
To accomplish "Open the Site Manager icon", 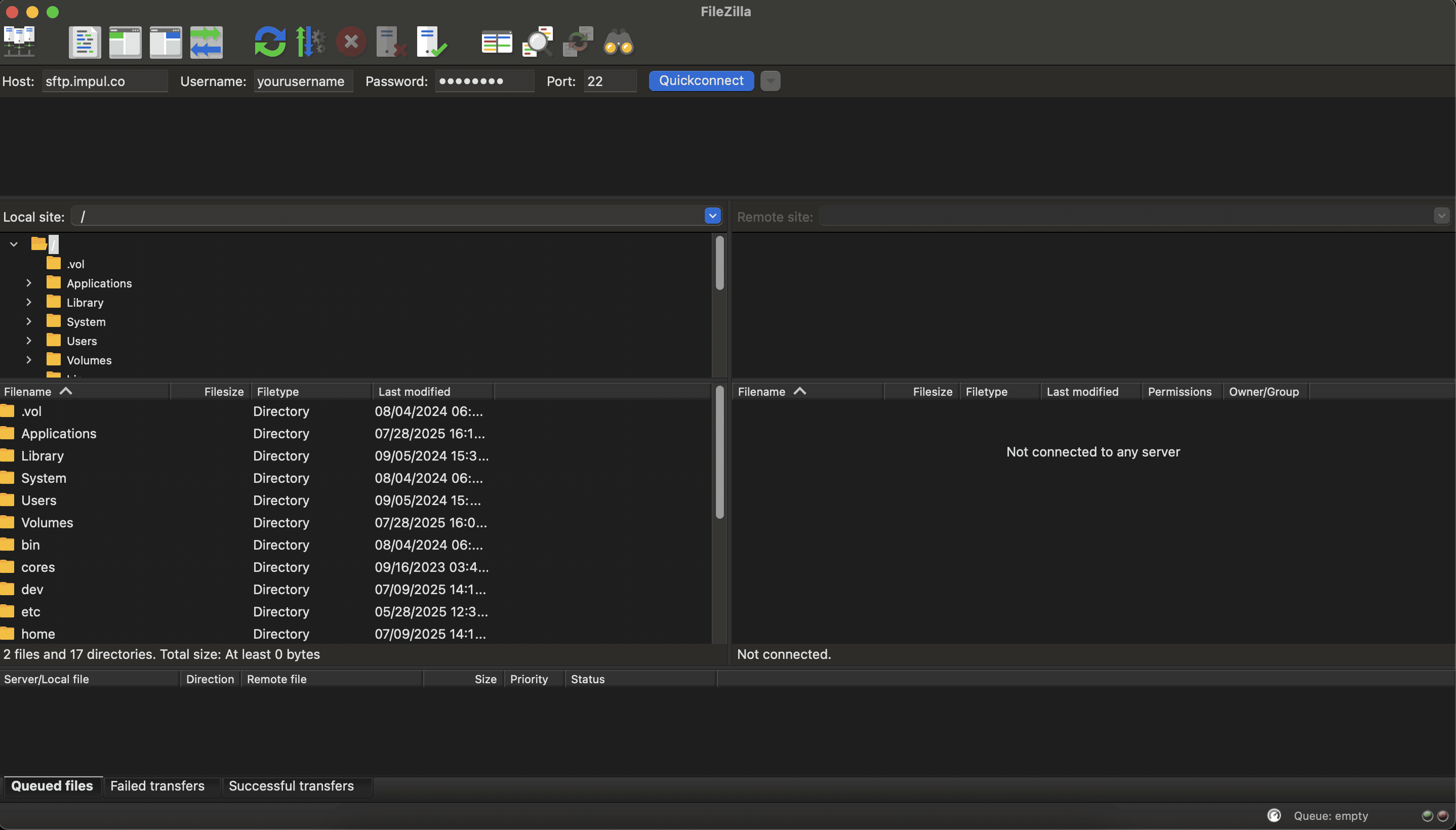I will (x=19, y=41).
